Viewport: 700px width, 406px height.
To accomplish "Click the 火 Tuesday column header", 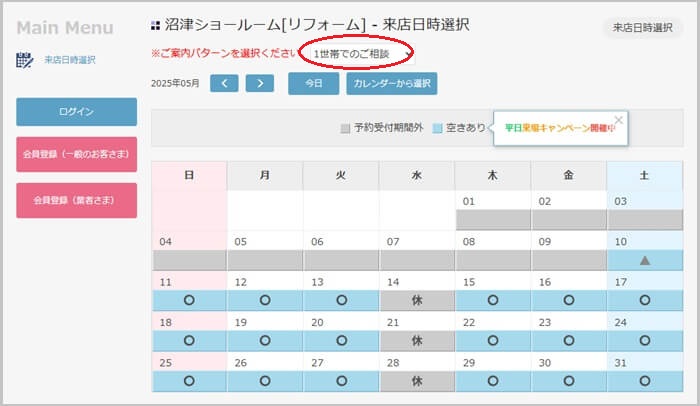I will 341,176.
